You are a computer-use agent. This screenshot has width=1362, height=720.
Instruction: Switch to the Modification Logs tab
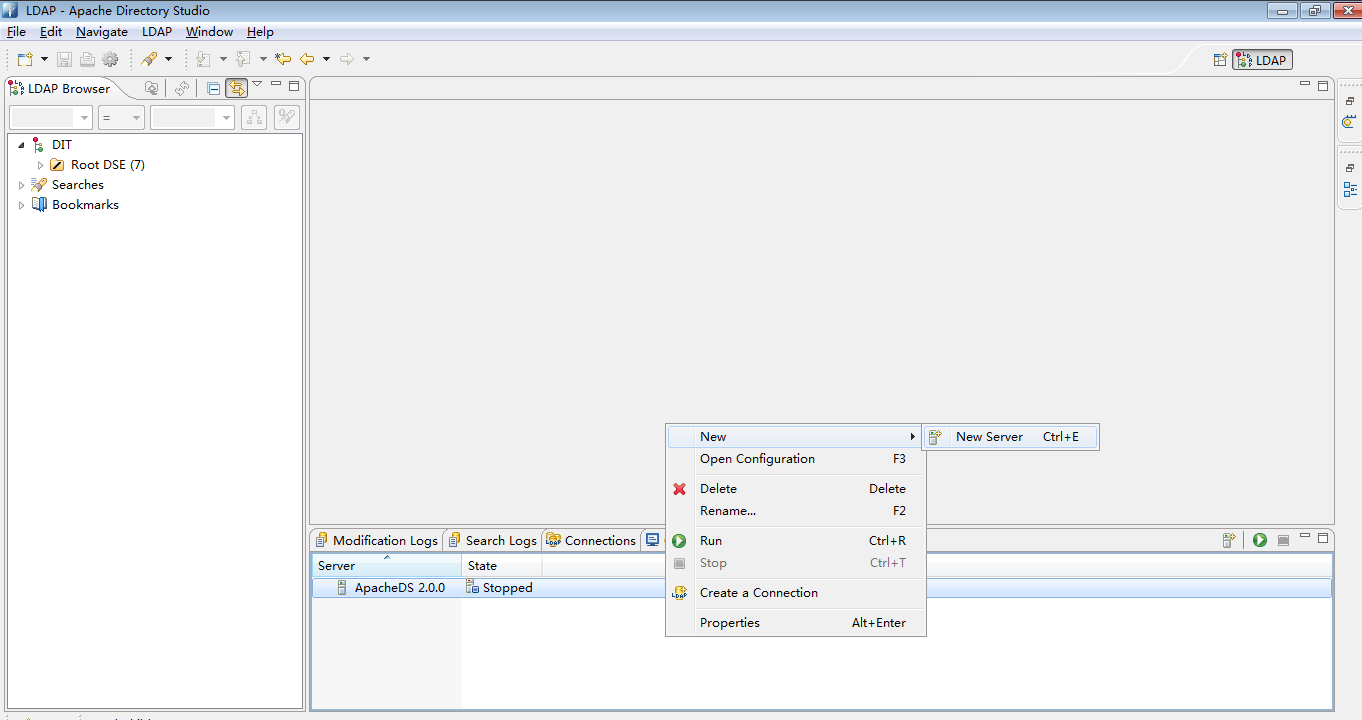pyautogui.click(x=376, y=540)
